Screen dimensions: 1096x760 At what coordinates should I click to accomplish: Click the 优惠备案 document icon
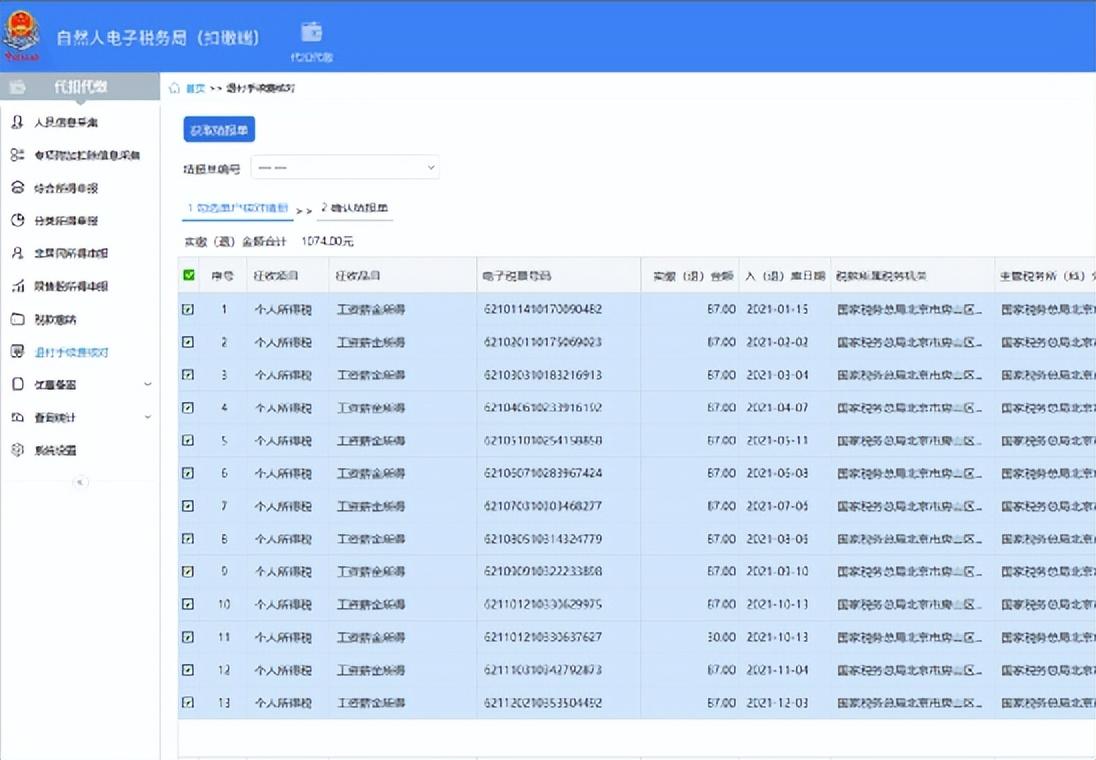[17, 385]
